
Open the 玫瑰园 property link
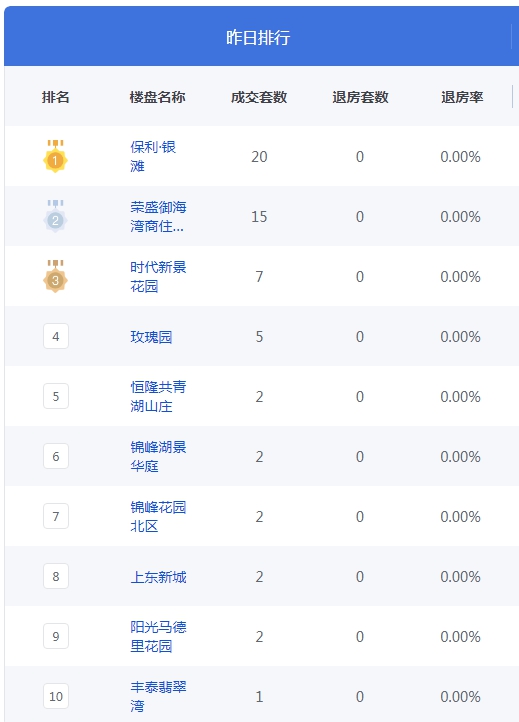151,337
